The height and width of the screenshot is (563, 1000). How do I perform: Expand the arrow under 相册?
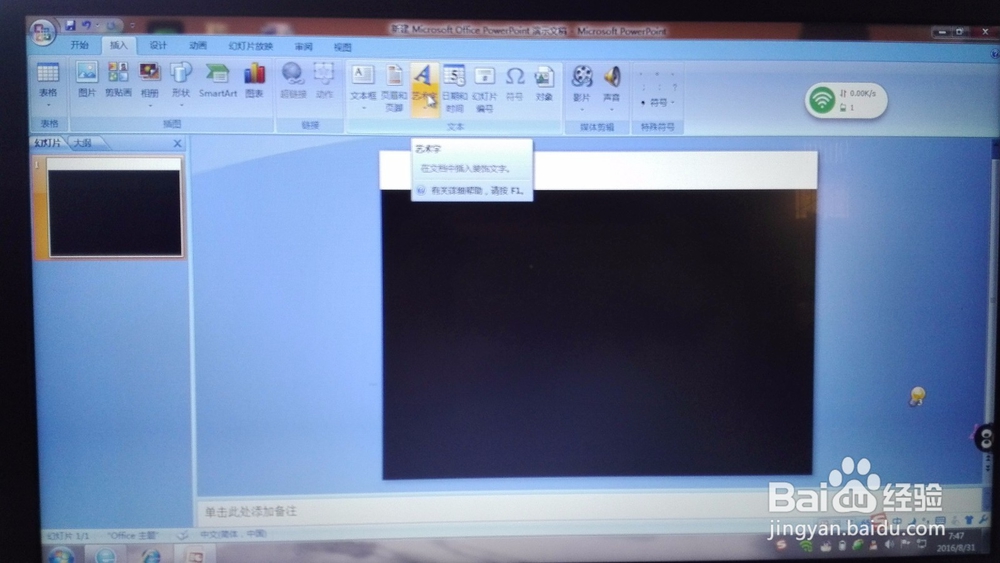[150, 105]
